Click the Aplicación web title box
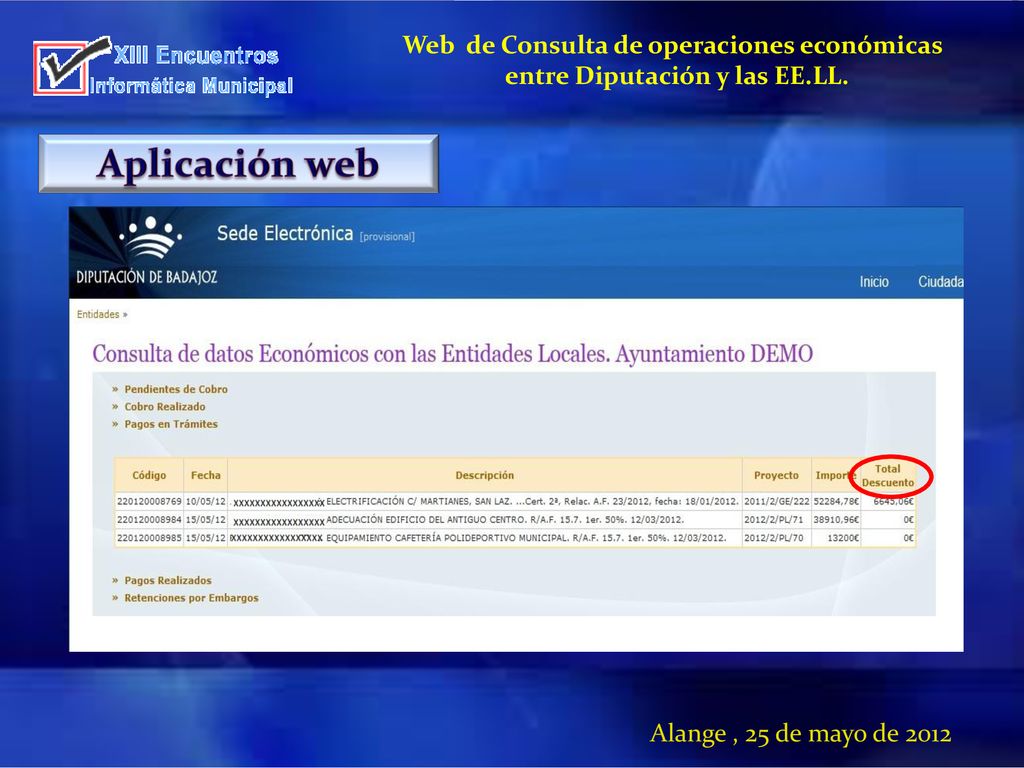 [x=238, y=163]
